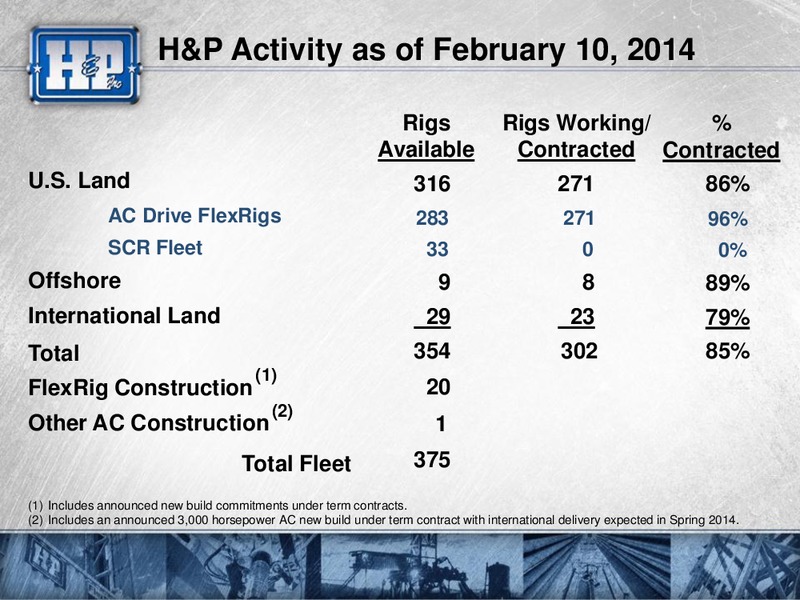The image size is (800, 600).
Task: Click Total percent contracted 85%
Action: tap(727, 351)
